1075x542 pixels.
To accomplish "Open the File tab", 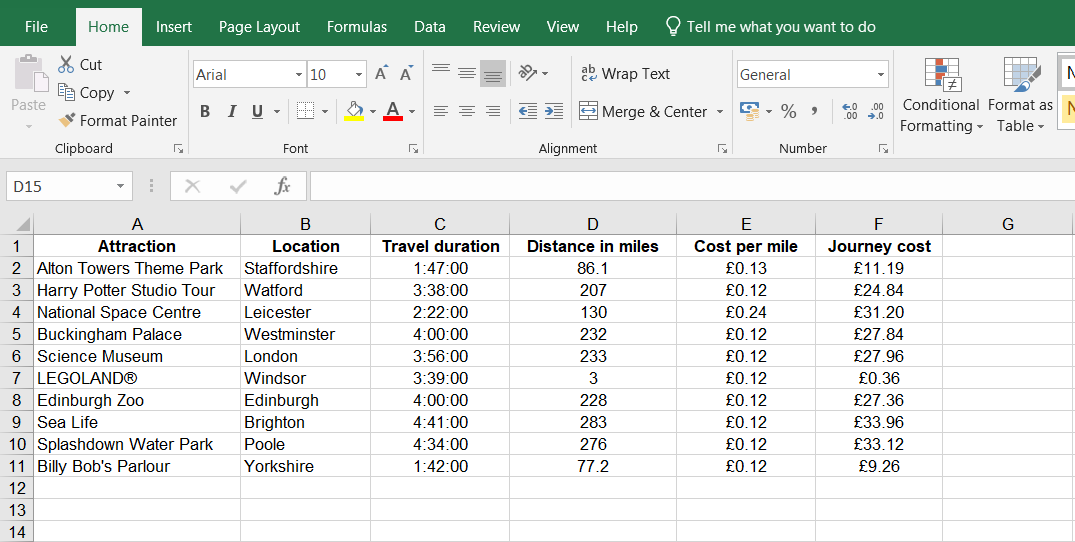I will (x=36, y=27).
